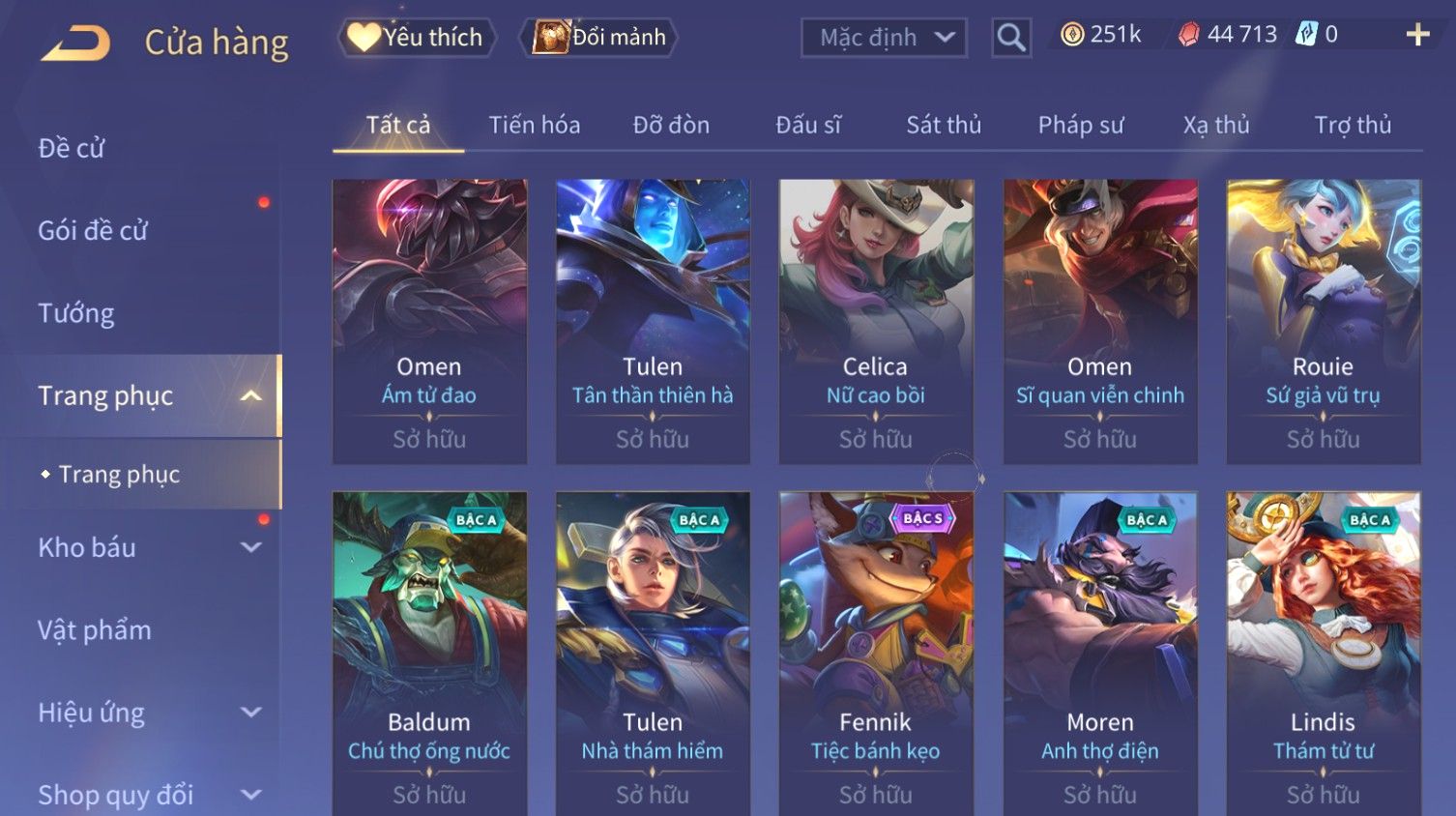Select the Pháp sư tab
1456x816 pixels.
point(1081,125)
